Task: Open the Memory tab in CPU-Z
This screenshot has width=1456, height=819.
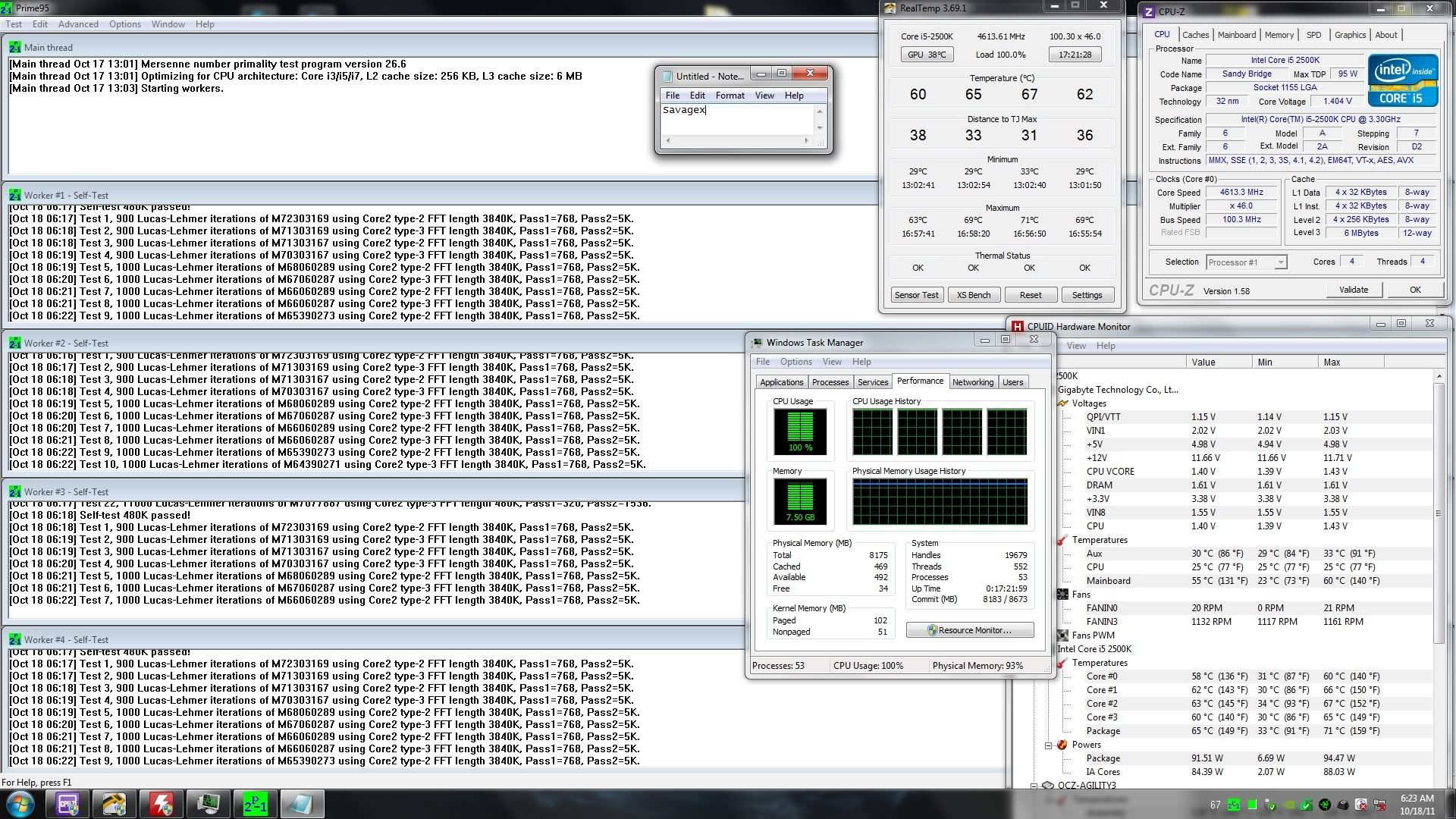Action: [x=1279, y=35]
